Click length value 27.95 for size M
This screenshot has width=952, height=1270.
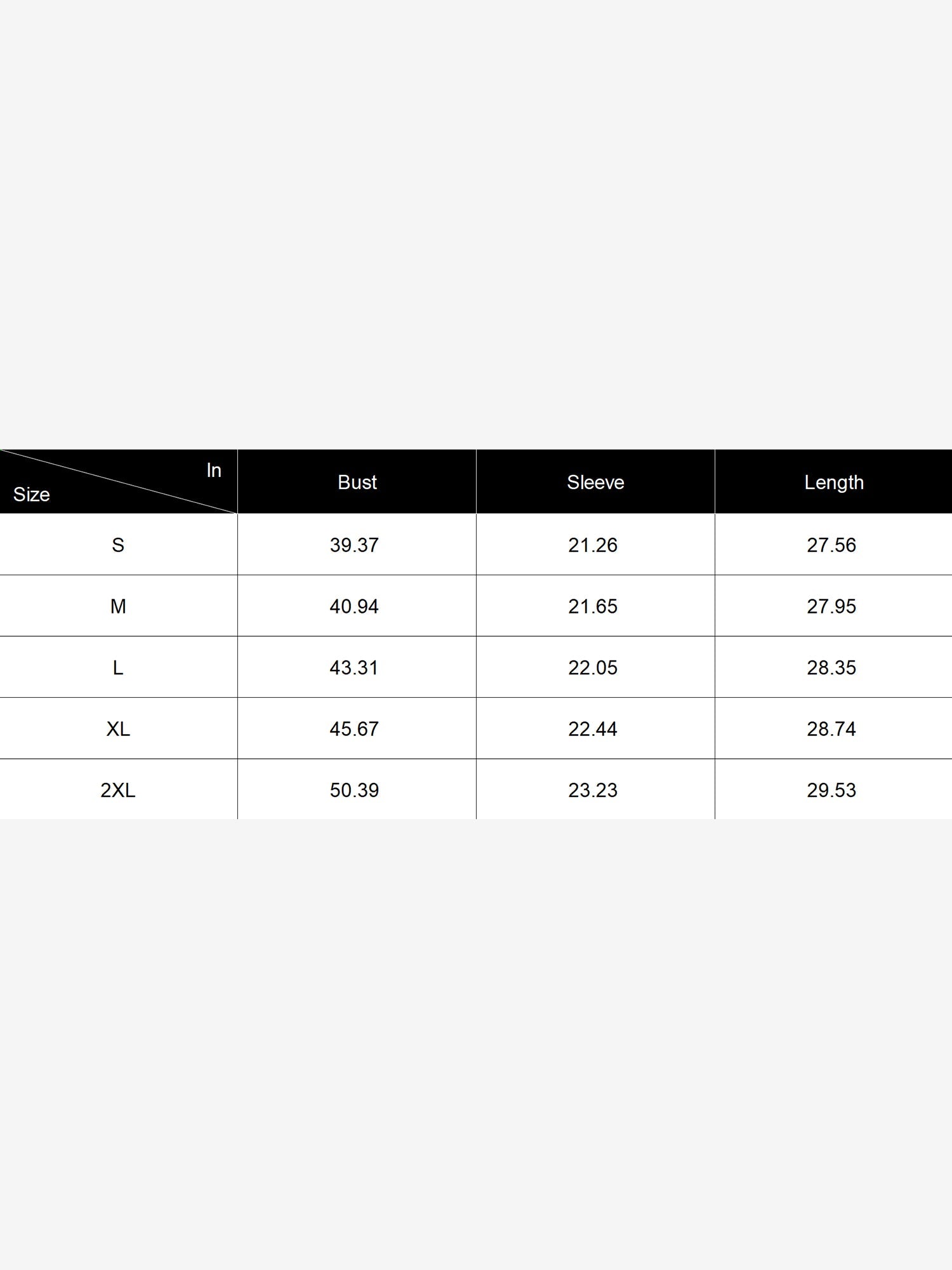click(x=831, y=606)
